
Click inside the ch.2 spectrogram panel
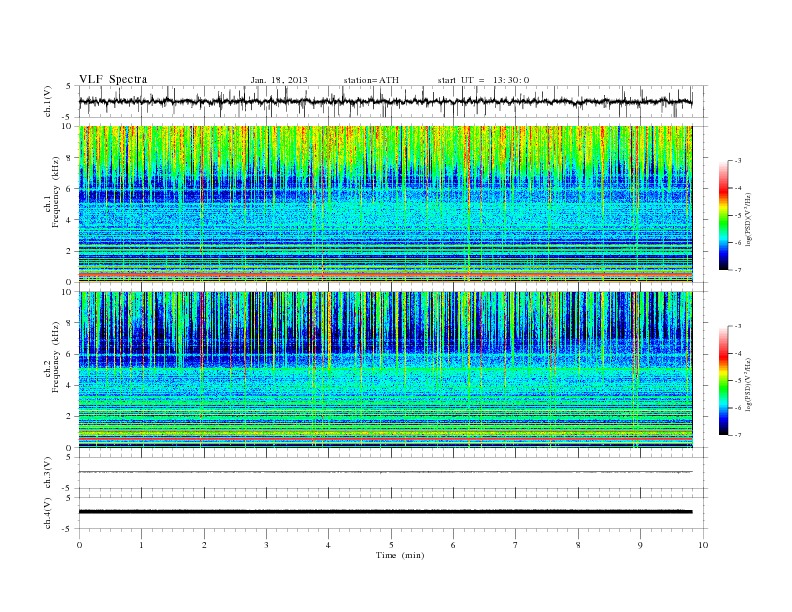(x=385, y=370)
